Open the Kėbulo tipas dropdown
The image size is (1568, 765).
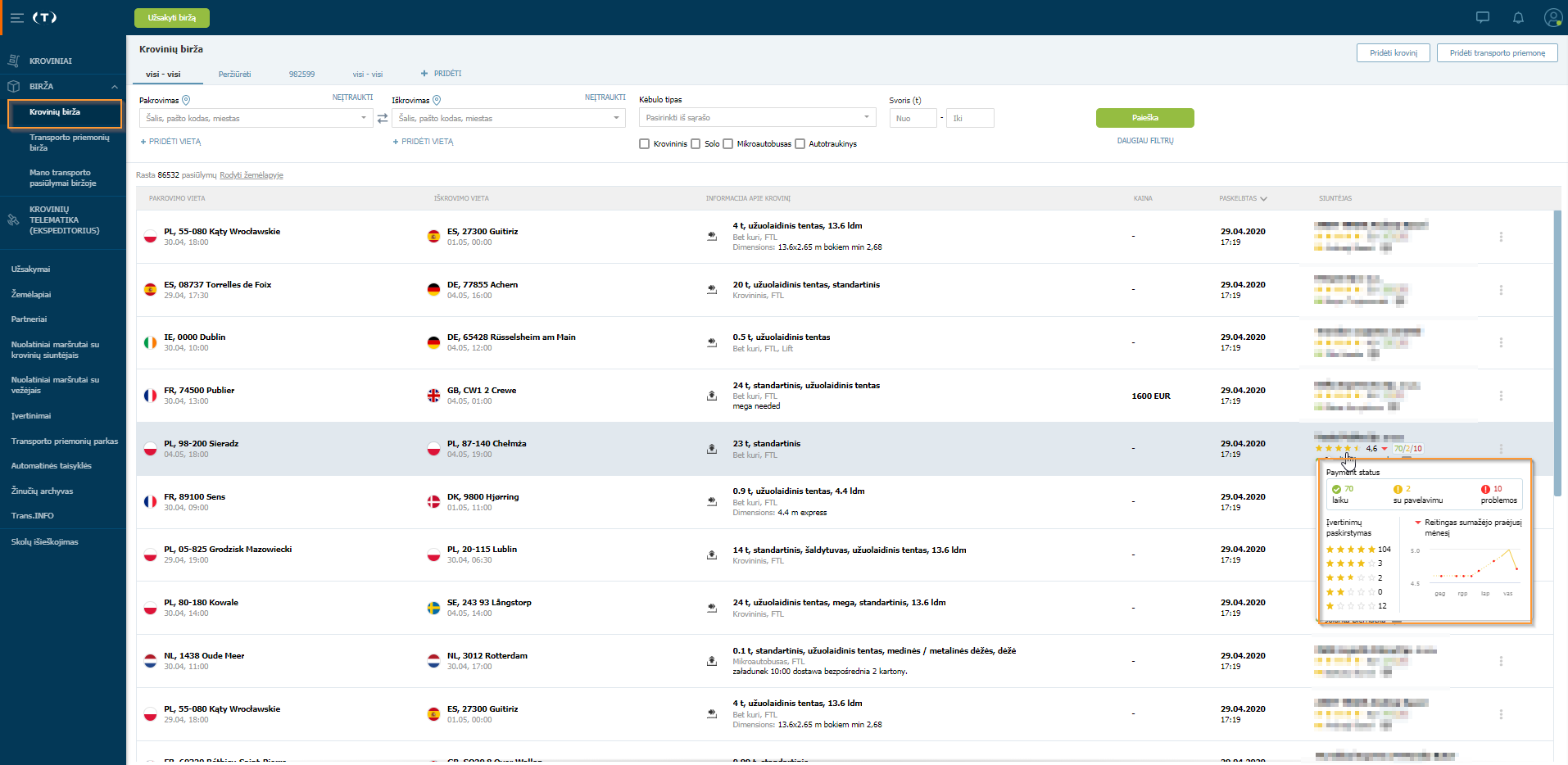(758, 118)
